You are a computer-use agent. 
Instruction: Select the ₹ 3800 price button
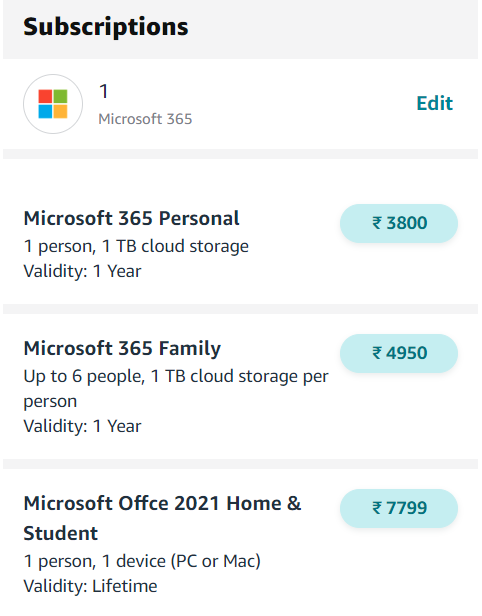pyautogui.click(x=399, y=223)
